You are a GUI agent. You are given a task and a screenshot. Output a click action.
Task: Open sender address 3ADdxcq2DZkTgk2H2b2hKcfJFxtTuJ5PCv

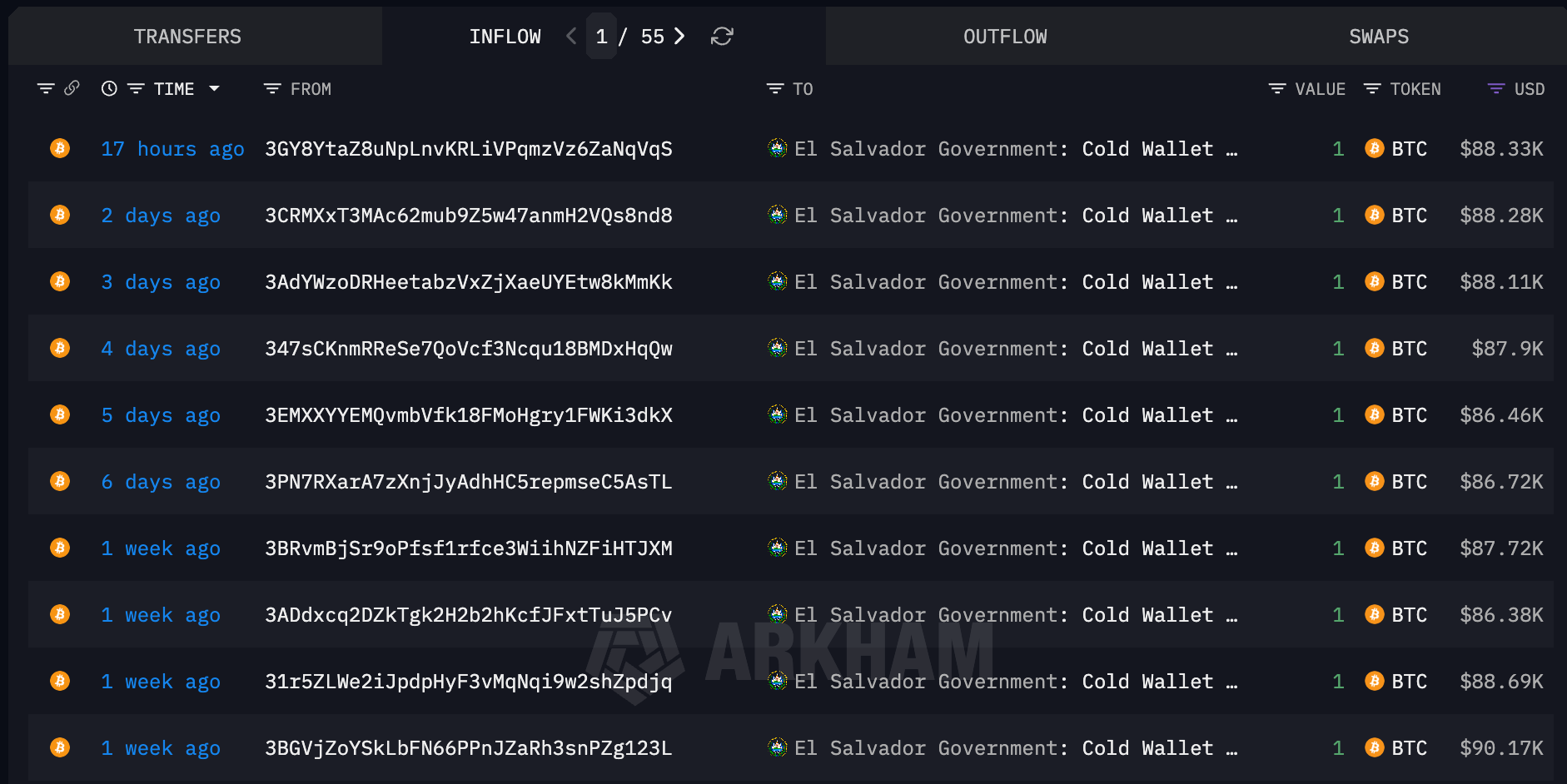point(469,615)
